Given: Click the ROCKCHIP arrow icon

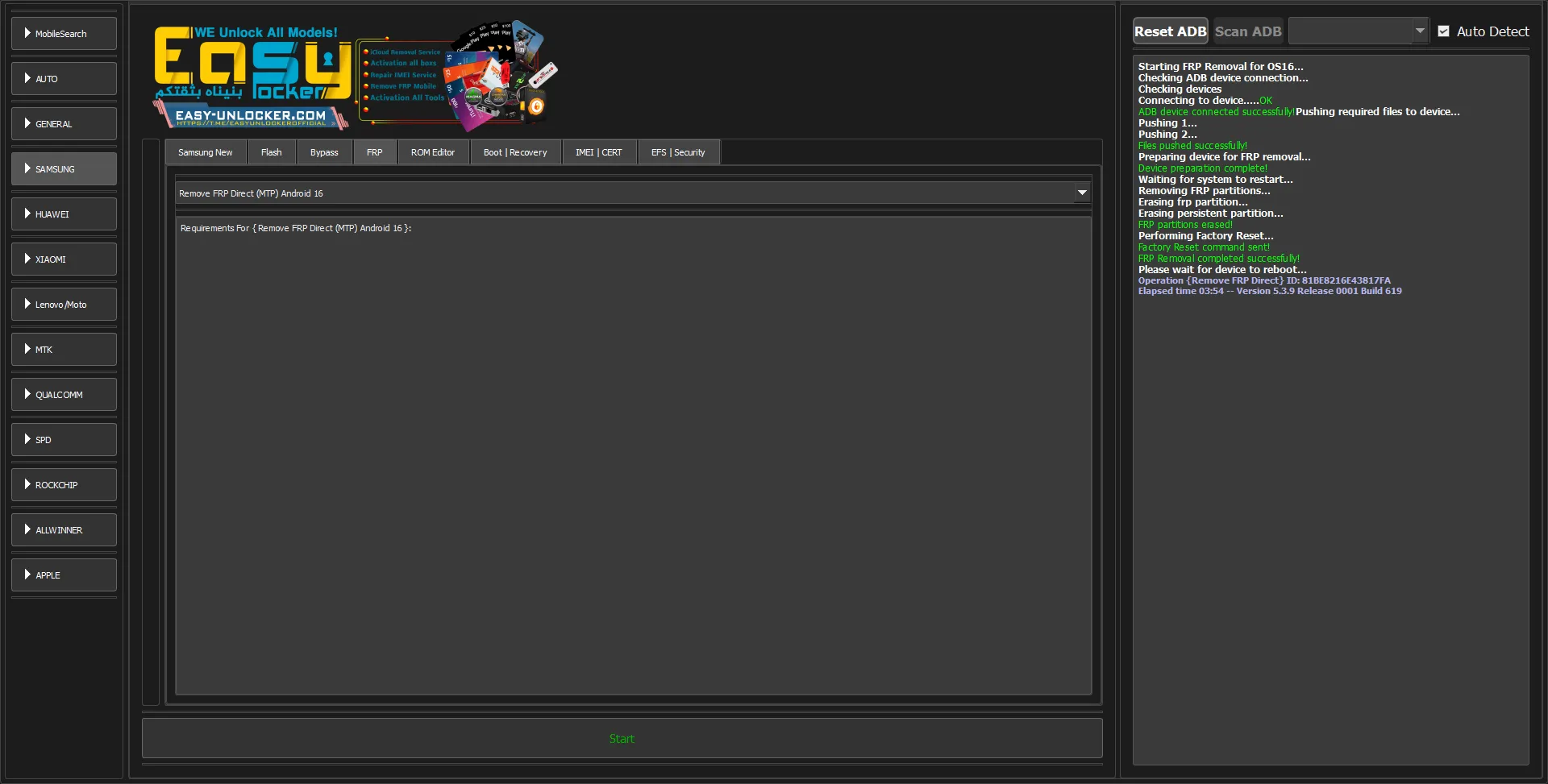Looking at the screenshot, I should (27, 485).
